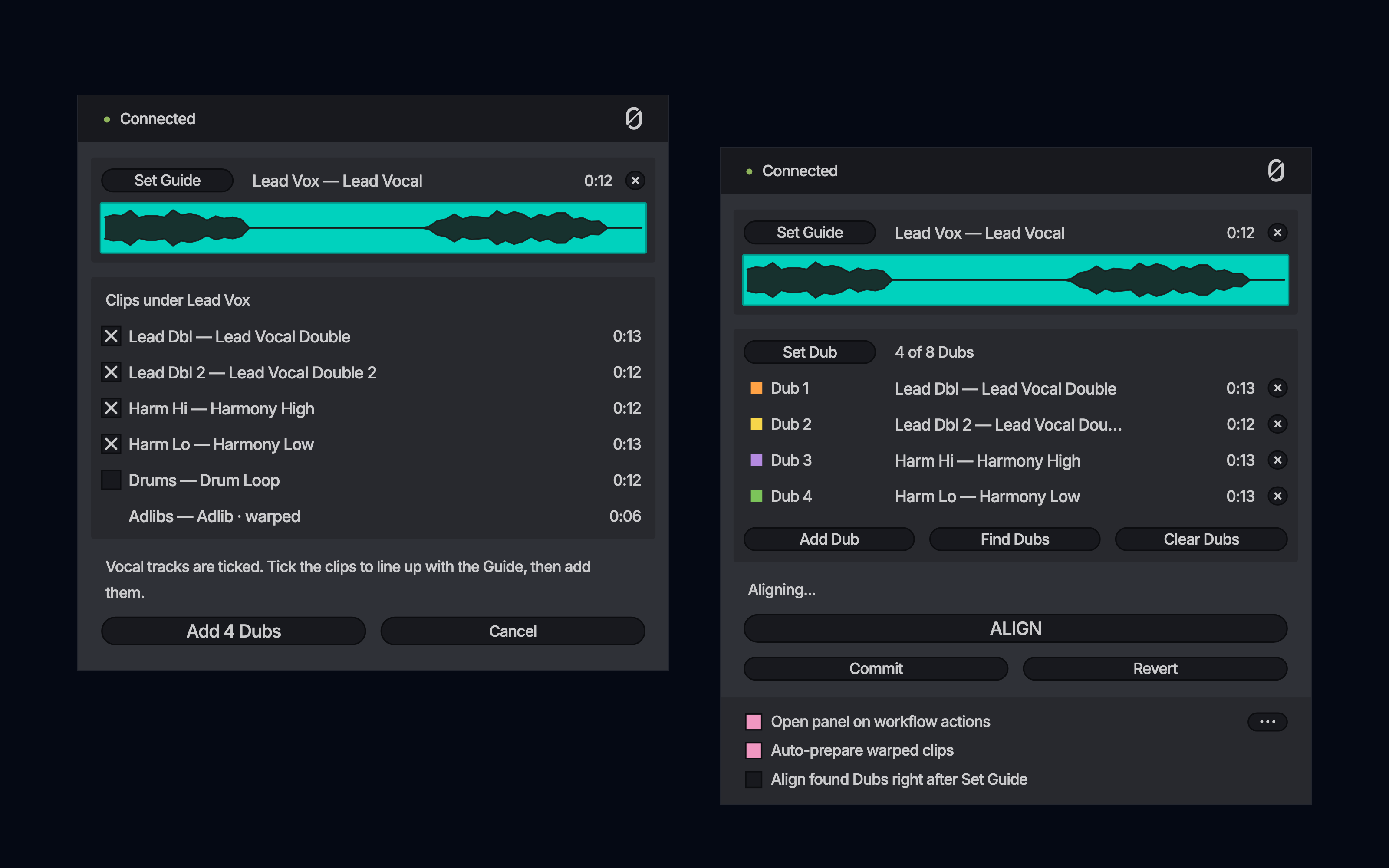
Task: Remove the guide clip in left panel
Action: pos(635,181)
